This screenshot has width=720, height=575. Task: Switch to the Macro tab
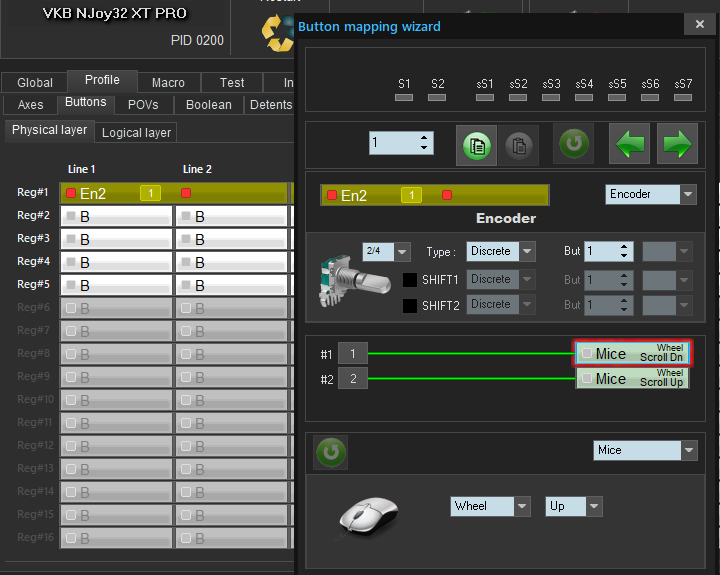click(168, 83)
